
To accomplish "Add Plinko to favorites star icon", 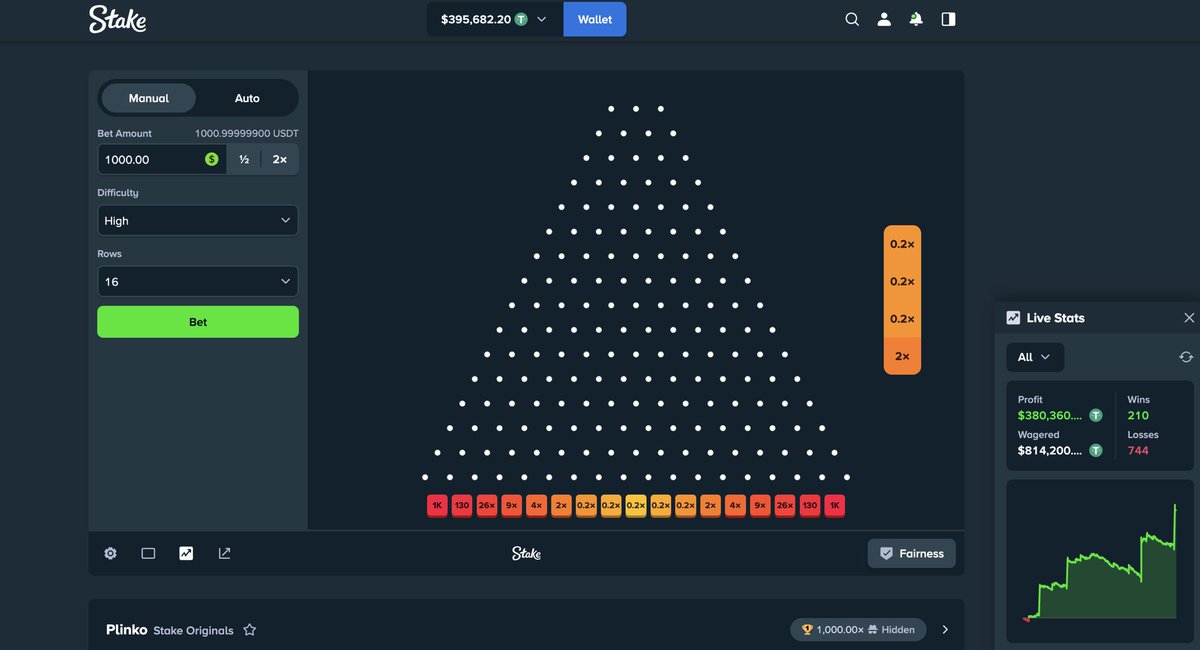I will coord(250,630).
